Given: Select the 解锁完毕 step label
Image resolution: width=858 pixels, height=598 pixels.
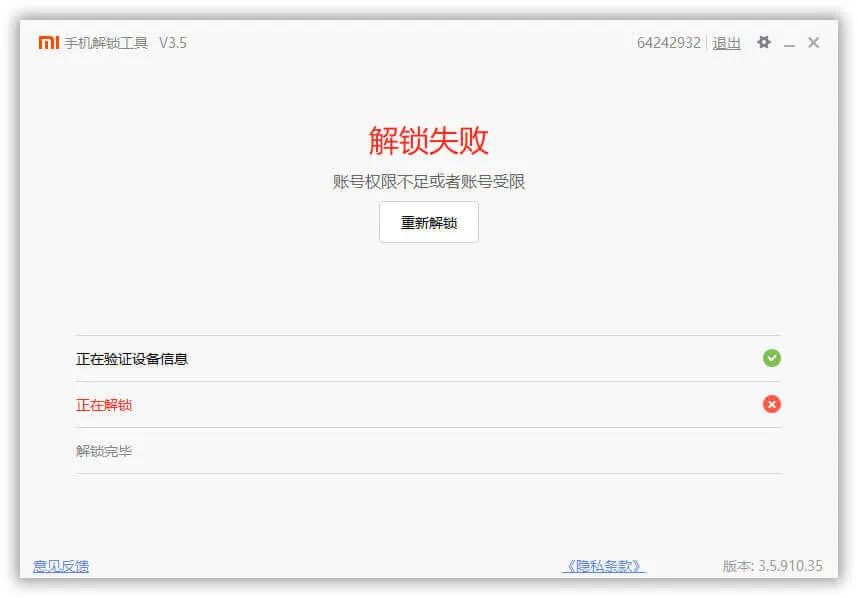Looking at the screenshot, I should (104, 451).
